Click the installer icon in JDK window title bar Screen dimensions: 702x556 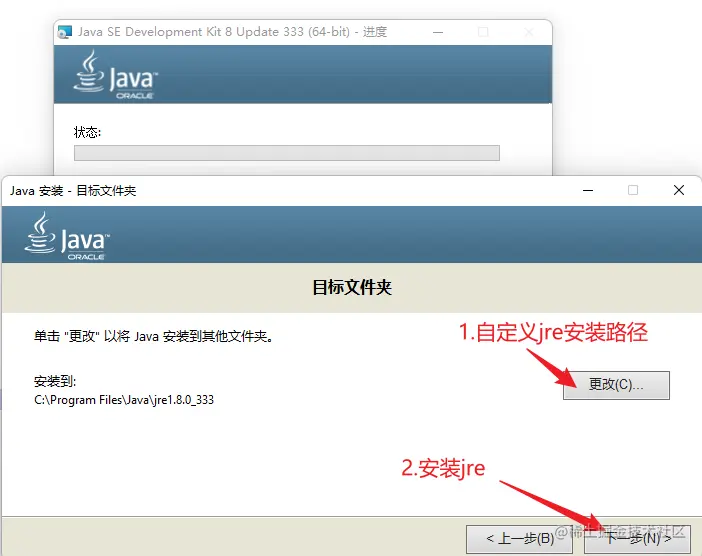65,32
